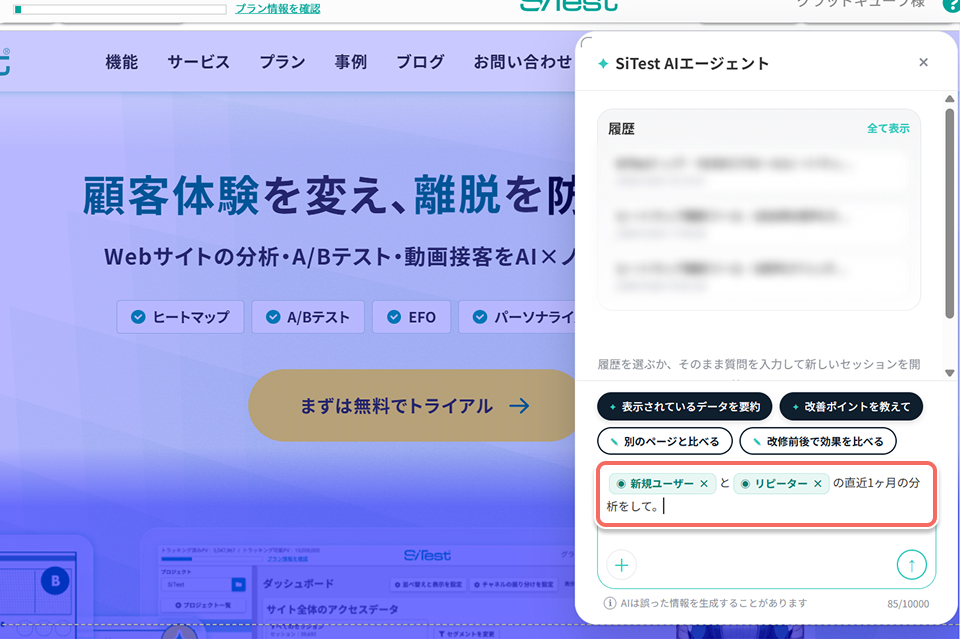960x639 pixels.
Task: Open the 事例 navigation item
Action: (351, 62)
